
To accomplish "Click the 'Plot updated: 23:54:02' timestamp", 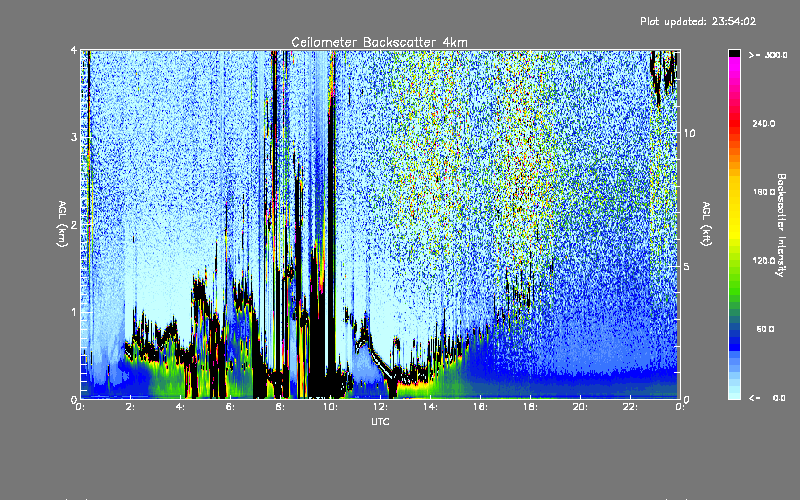I will point(698,21).
